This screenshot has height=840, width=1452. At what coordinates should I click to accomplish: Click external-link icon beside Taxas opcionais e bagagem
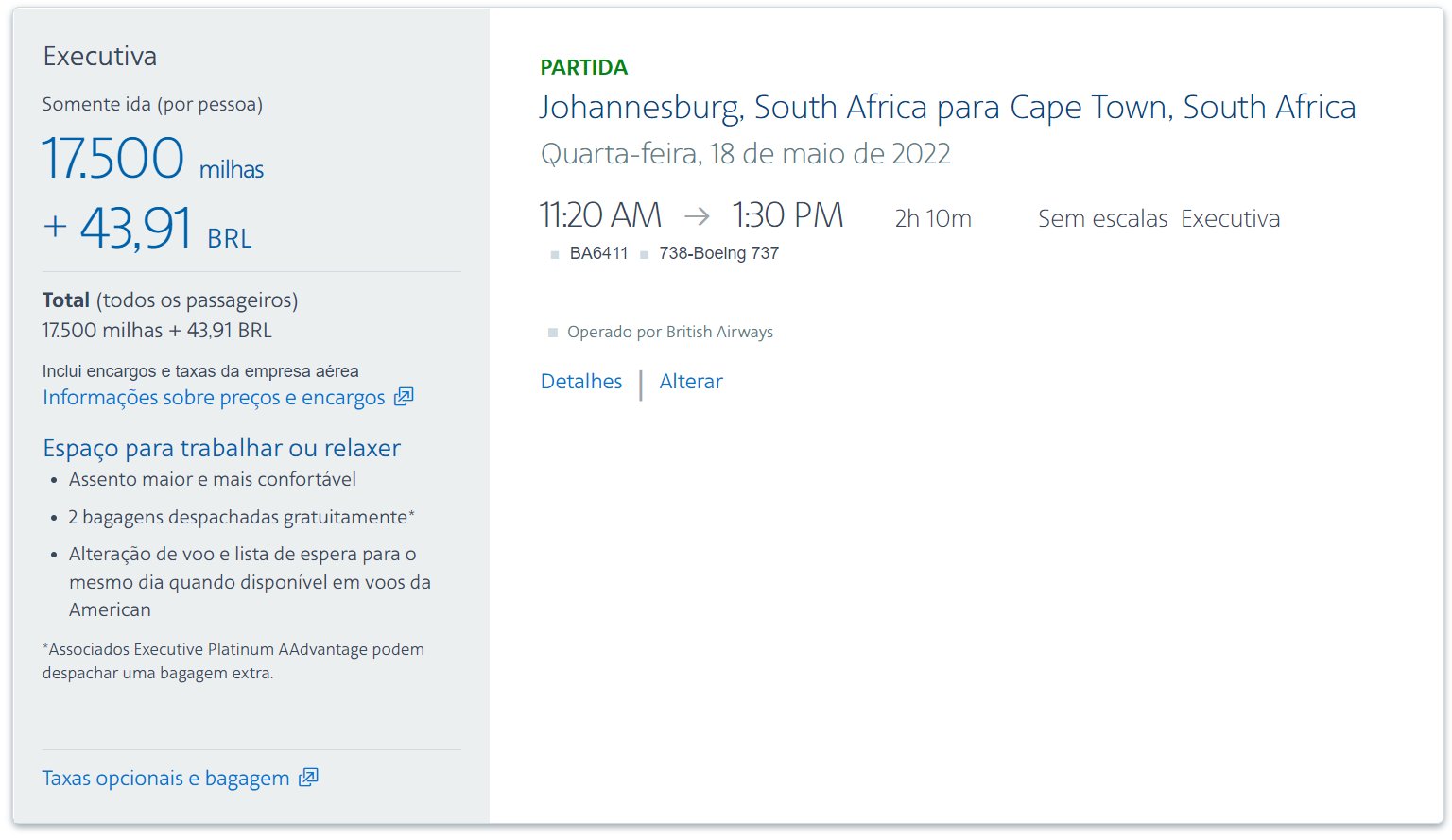pos(308,778)
